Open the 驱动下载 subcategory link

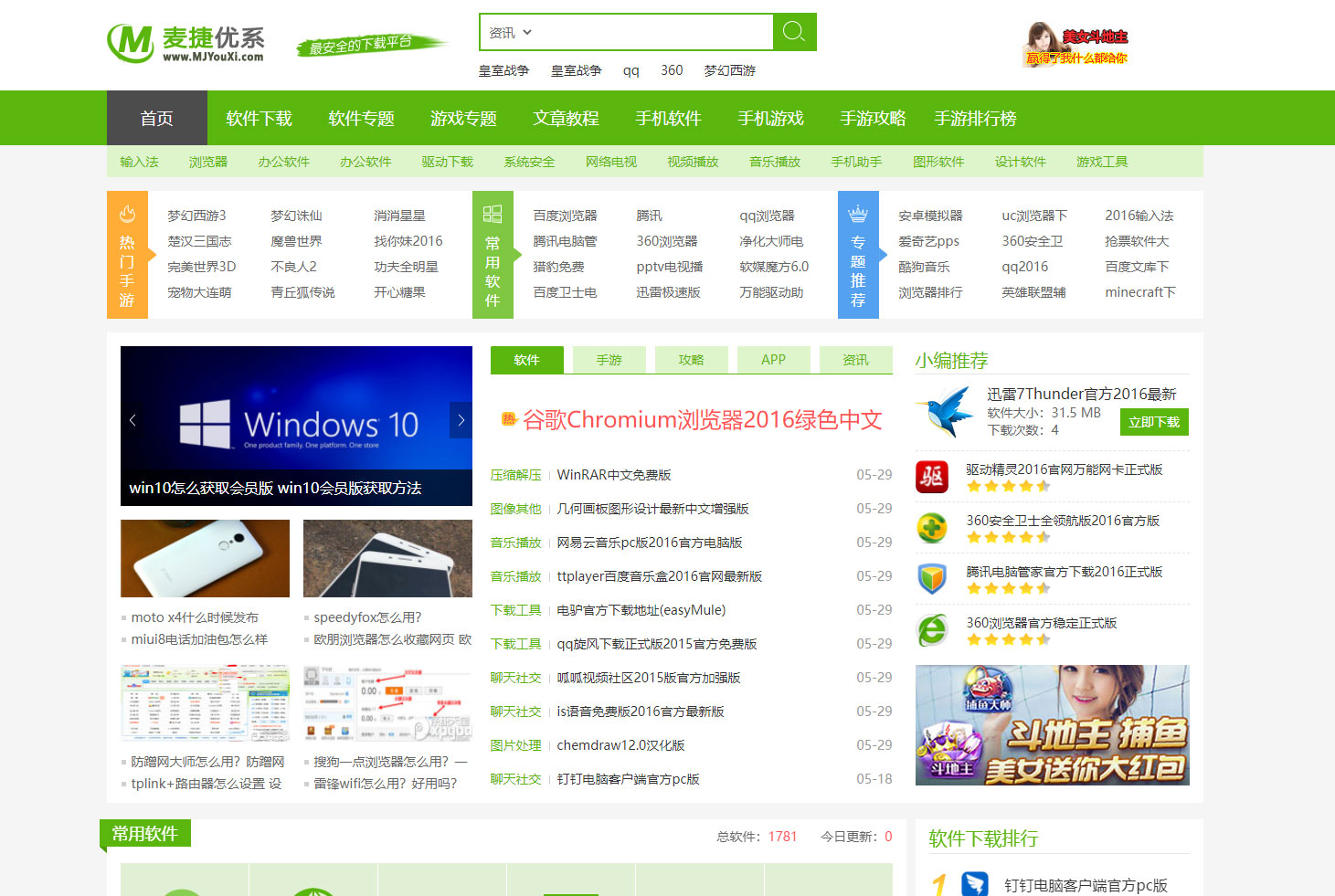(448, 162)
